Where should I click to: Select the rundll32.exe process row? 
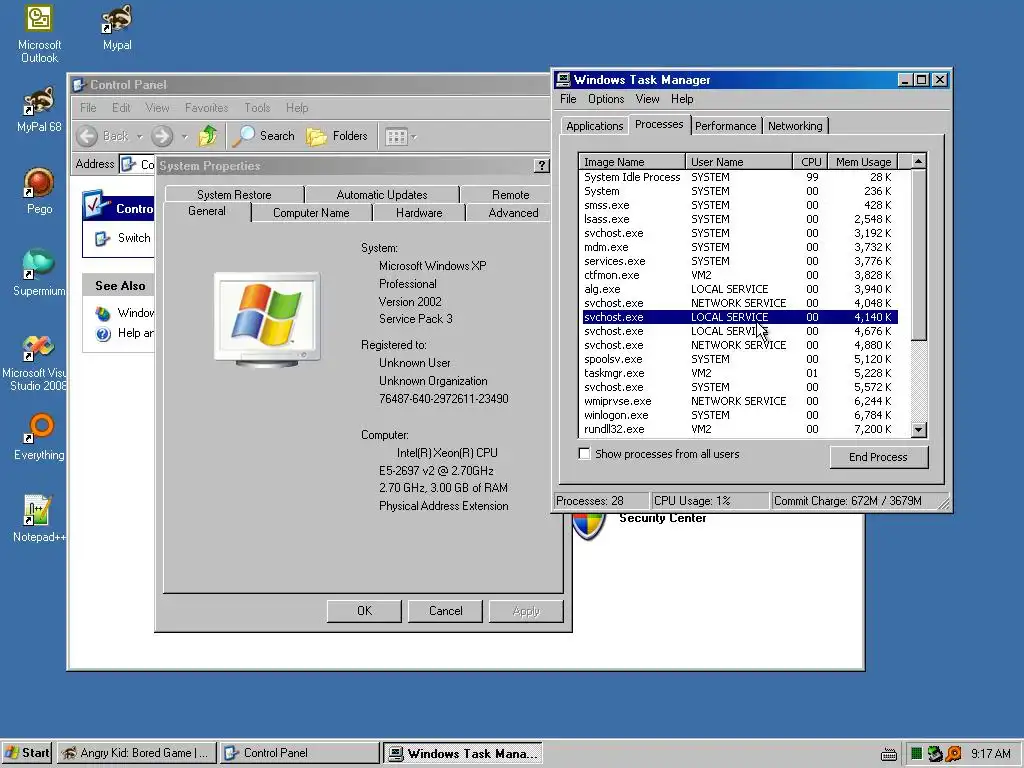(739, 430)
